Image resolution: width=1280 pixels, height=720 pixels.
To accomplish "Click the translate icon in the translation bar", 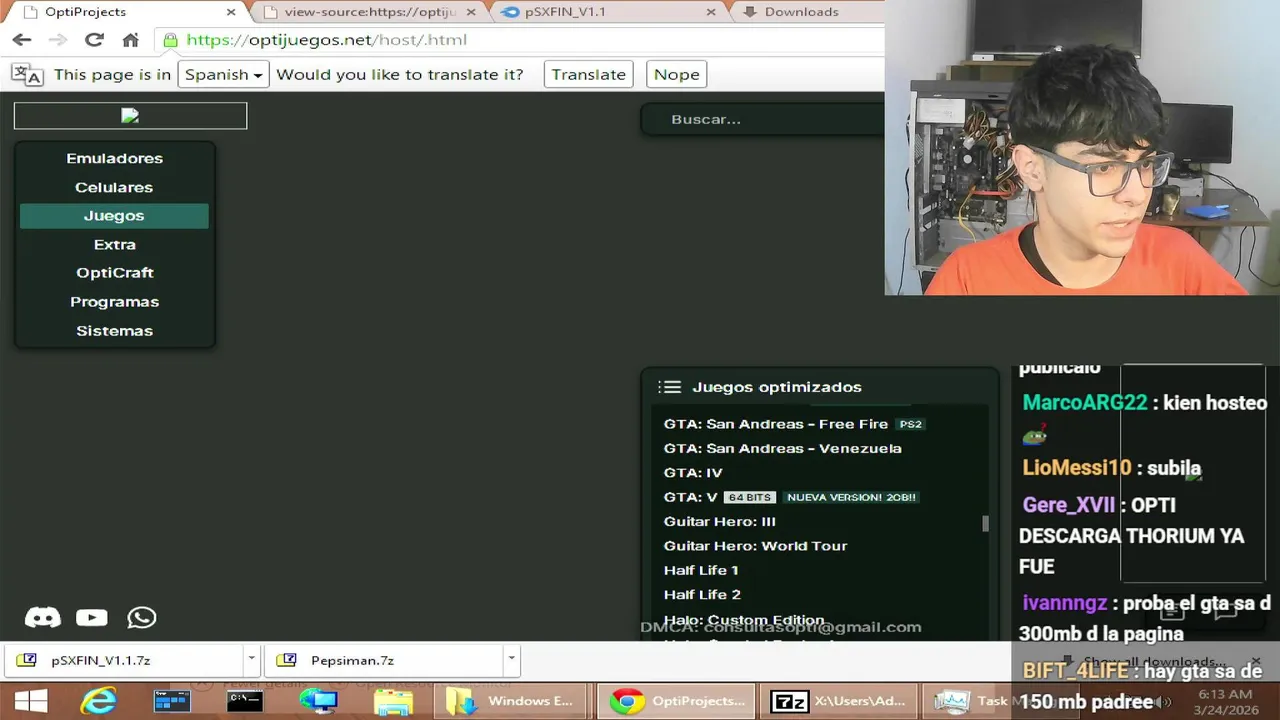I will [27, 74].
